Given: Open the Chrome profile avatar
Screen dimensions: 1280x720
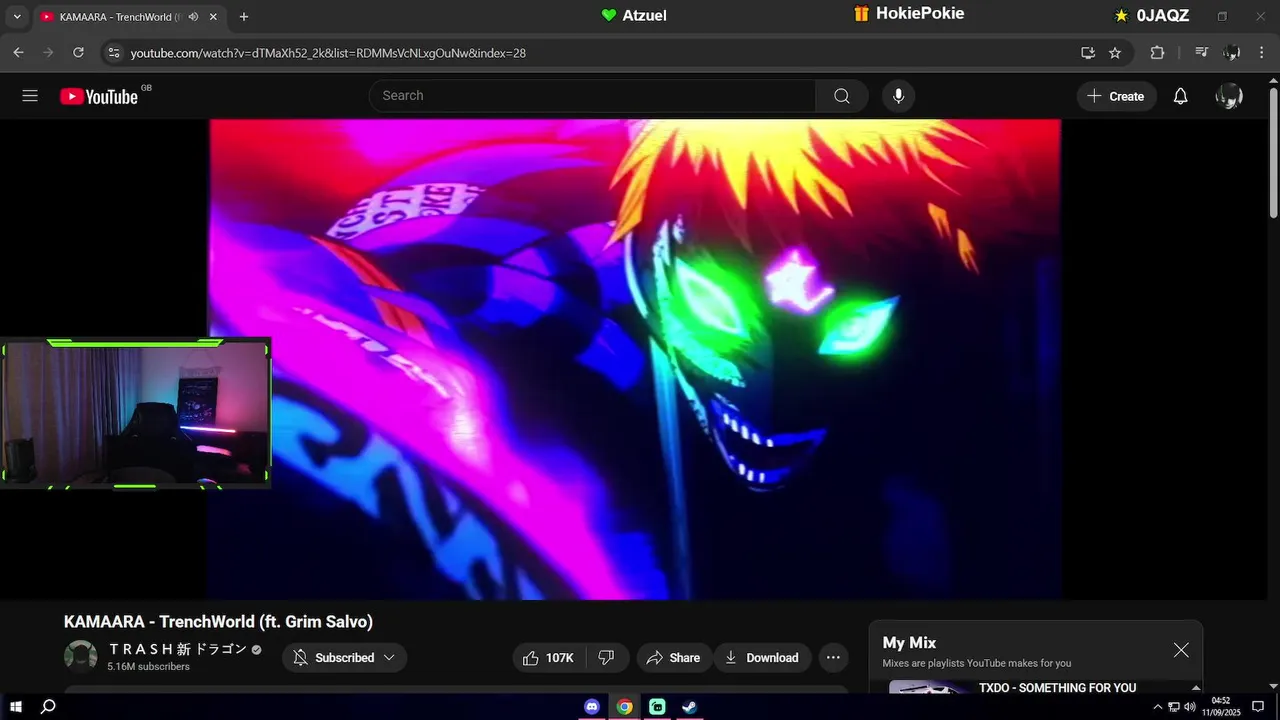Looking at the screenshot, I should 1232,53.
